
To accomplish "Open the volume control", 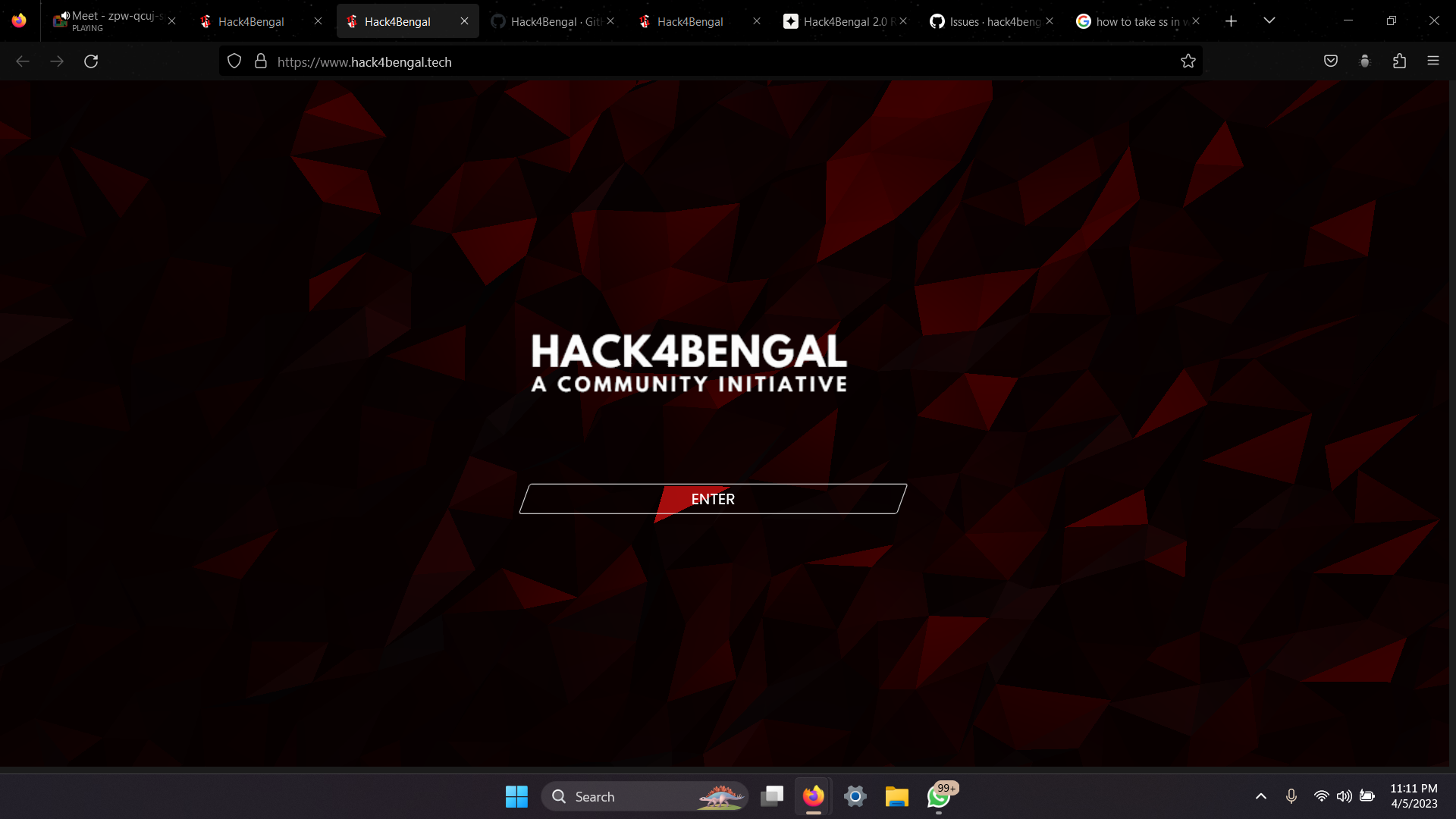I will (x=1345, y=796).
